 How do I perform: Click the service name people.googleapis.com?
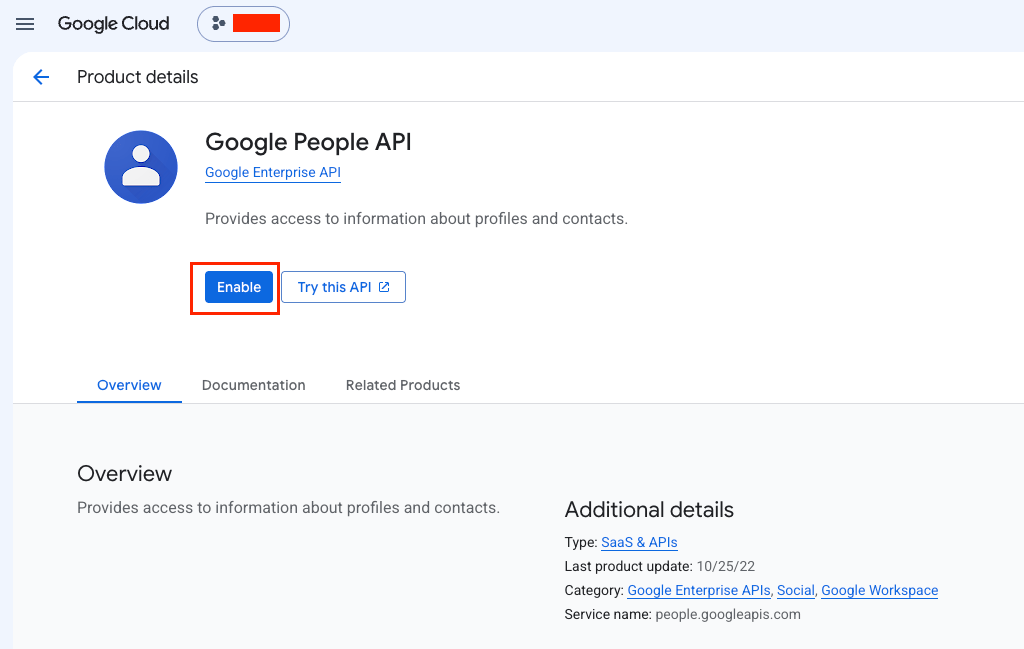(728, 614)
